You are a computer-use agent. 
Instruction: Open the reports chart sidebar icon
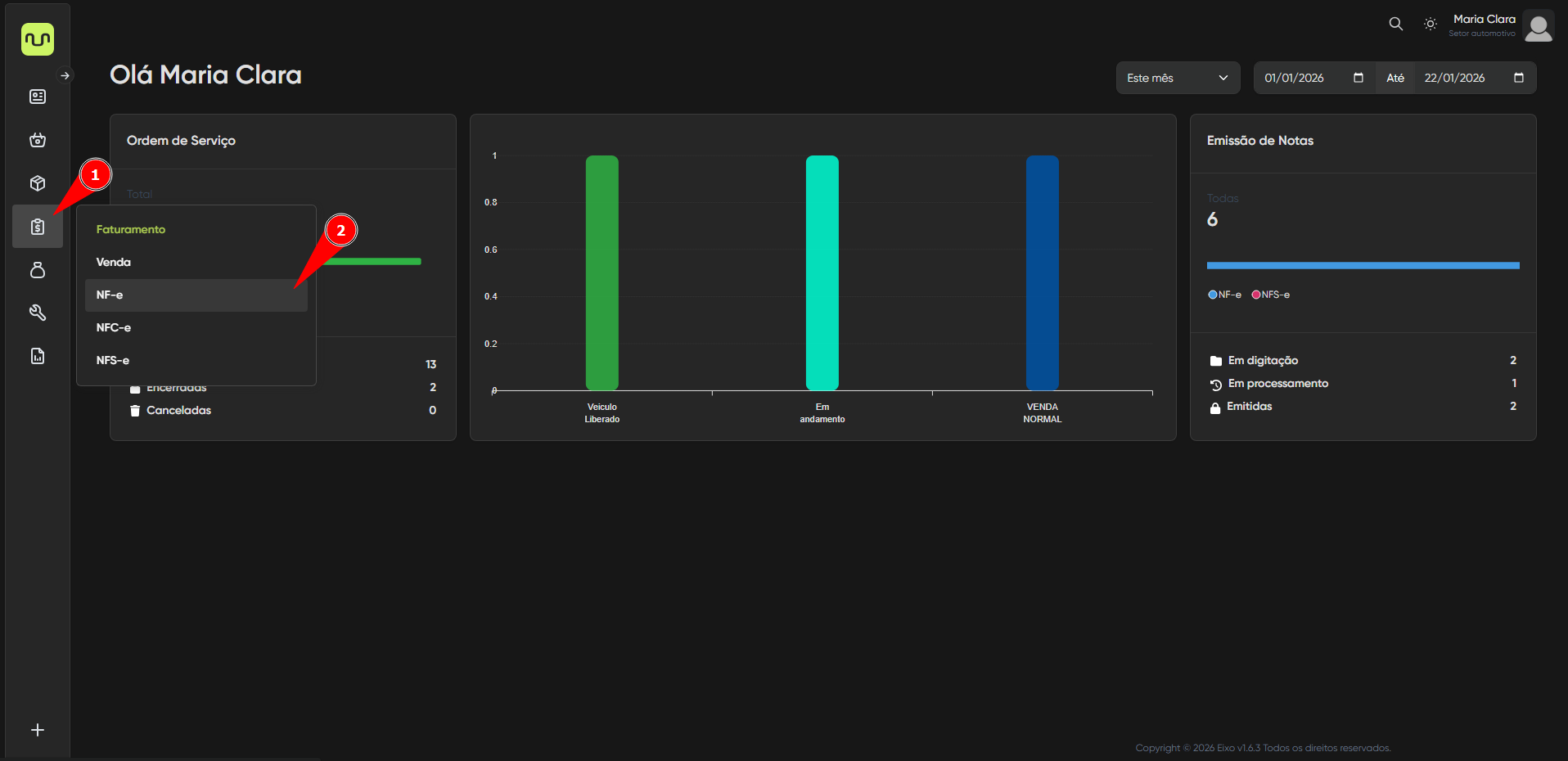[x=38, y=356]
